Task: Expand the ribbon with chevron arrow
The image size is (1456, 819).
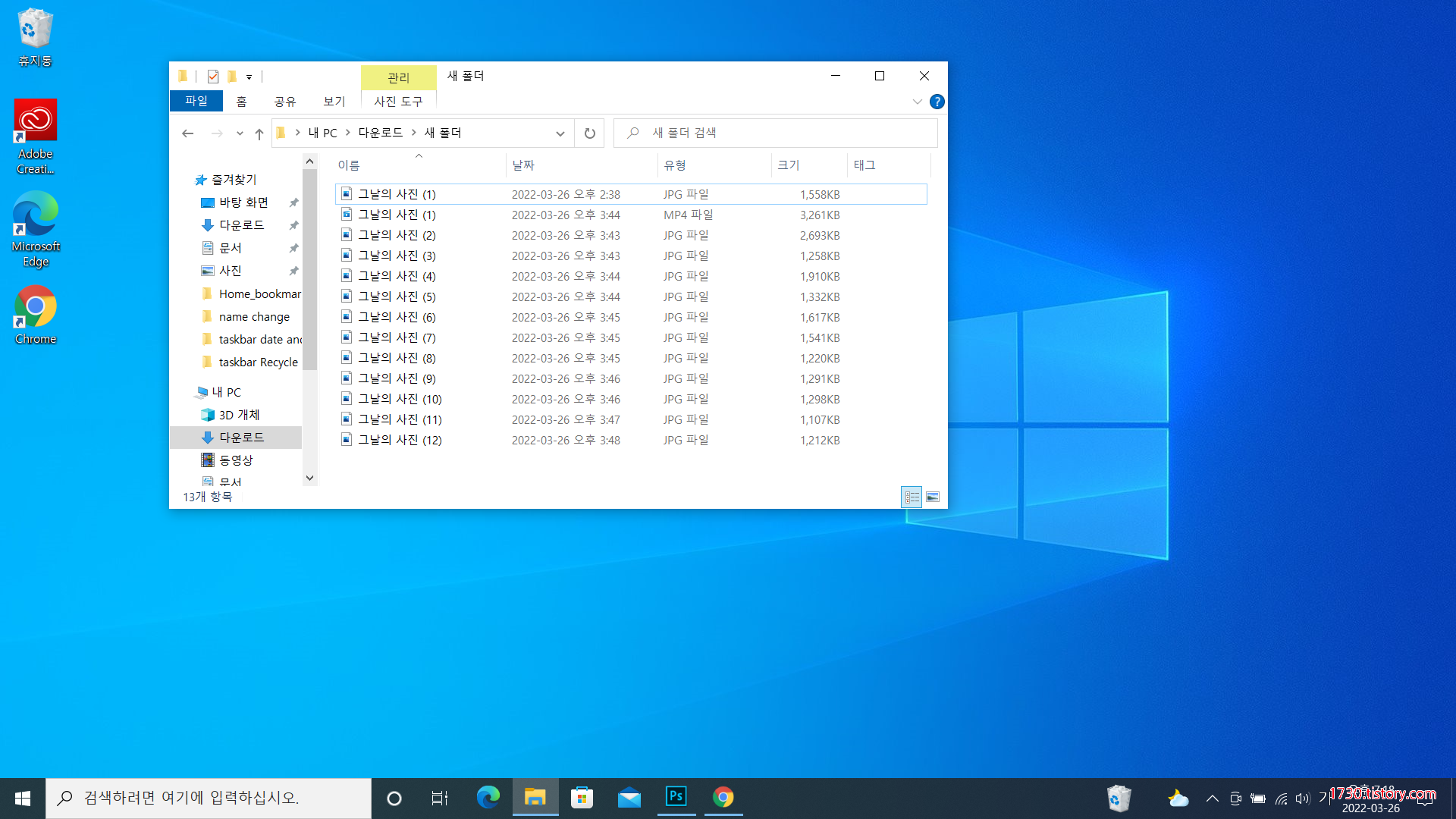Action: coord(917,102)
